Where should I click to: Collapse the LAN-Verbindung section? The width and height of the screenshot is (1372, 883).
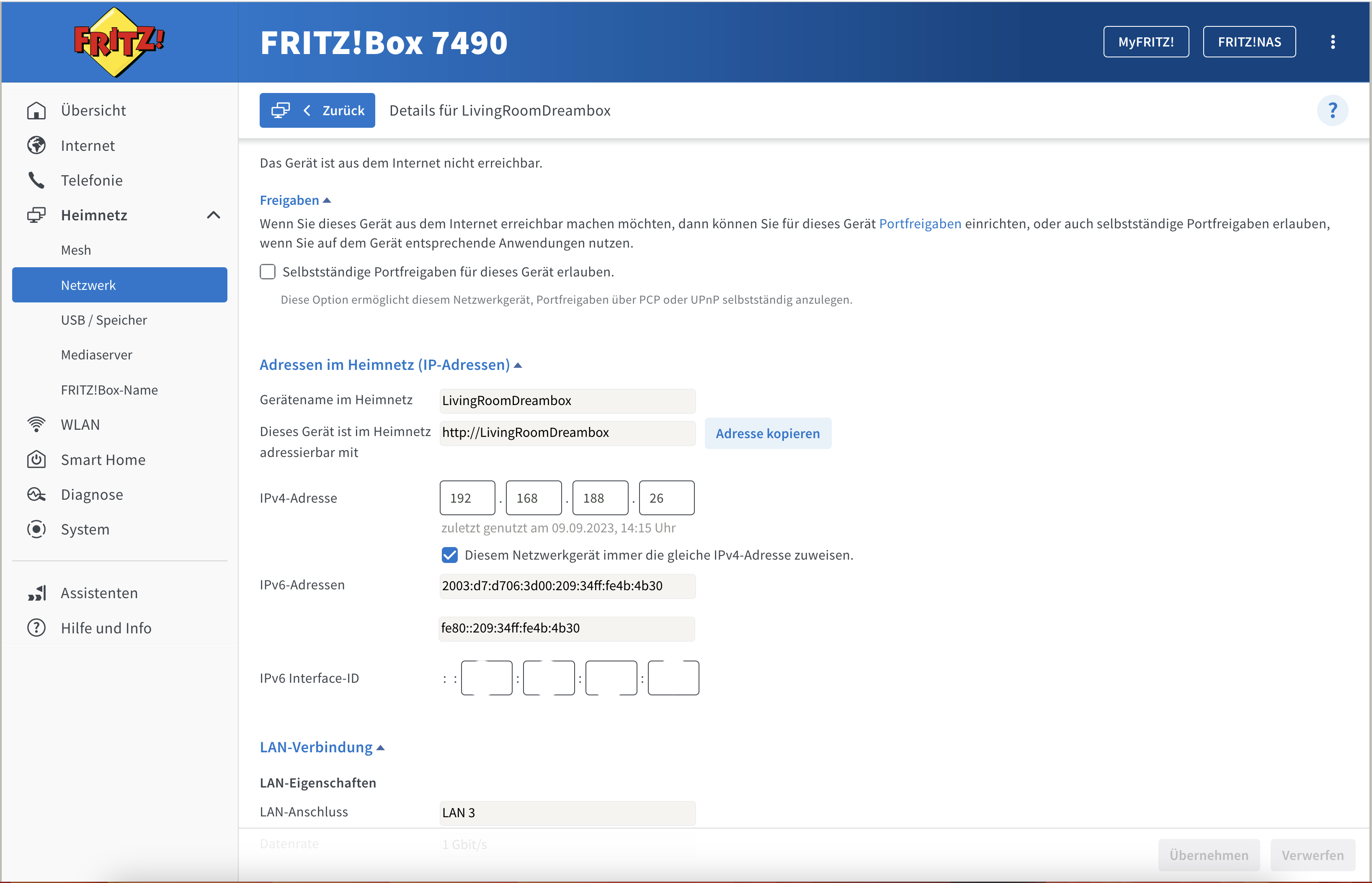pos(322,747)
